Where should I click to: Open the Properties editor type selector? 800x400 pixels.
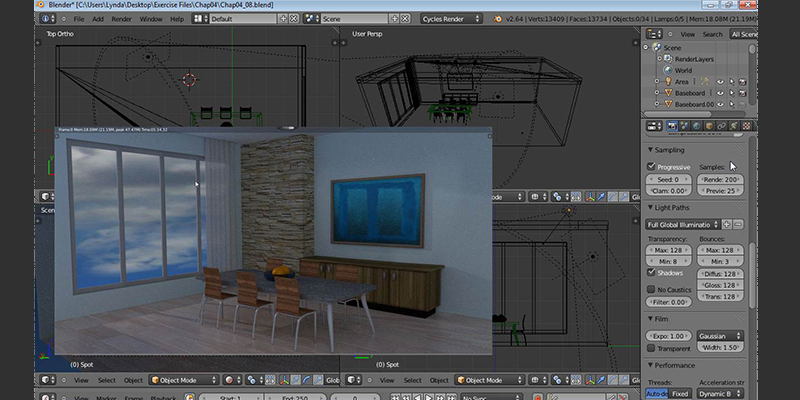[x=654, y=126]
